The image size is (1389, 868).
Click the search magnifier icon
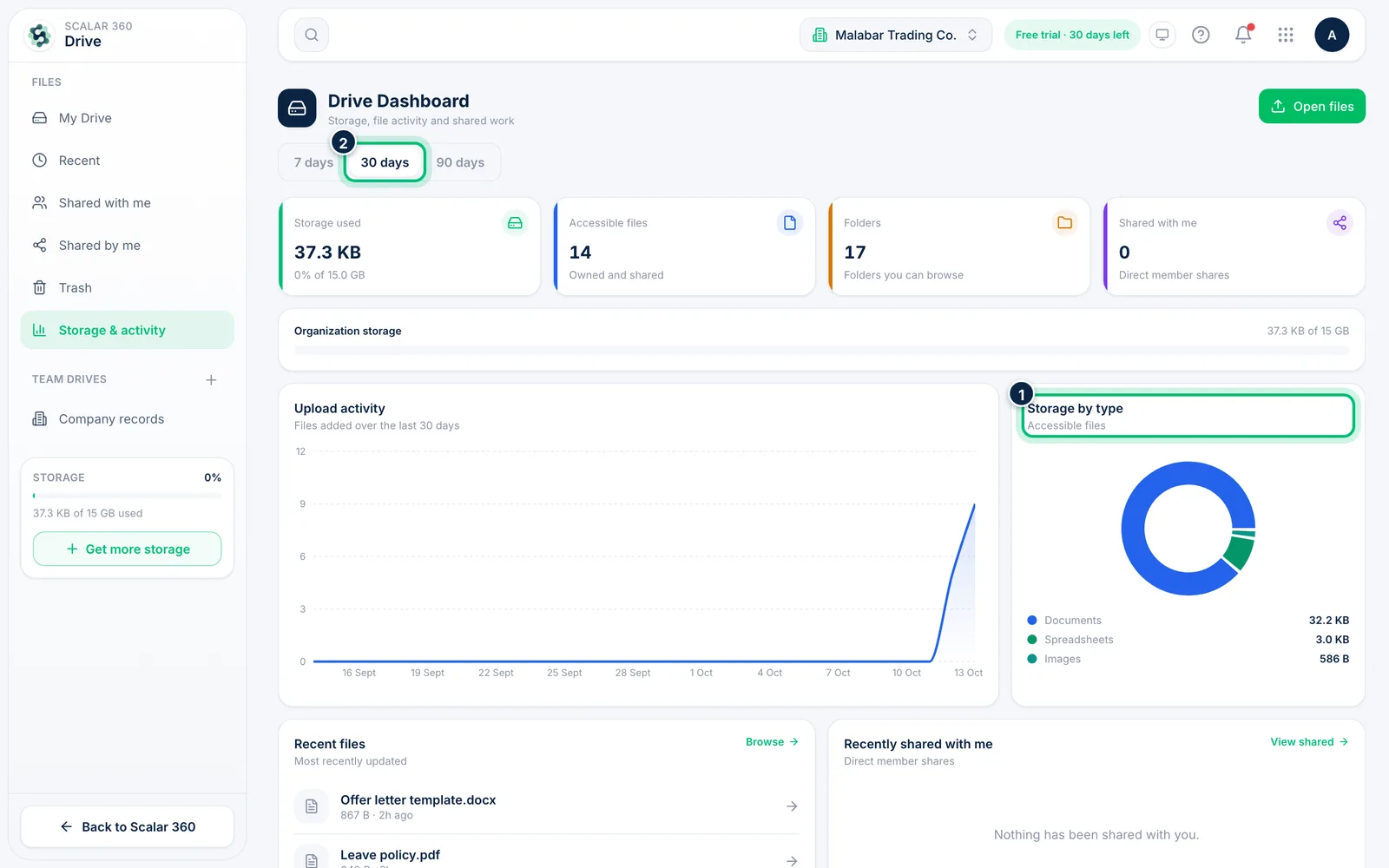tap(312, 35)
